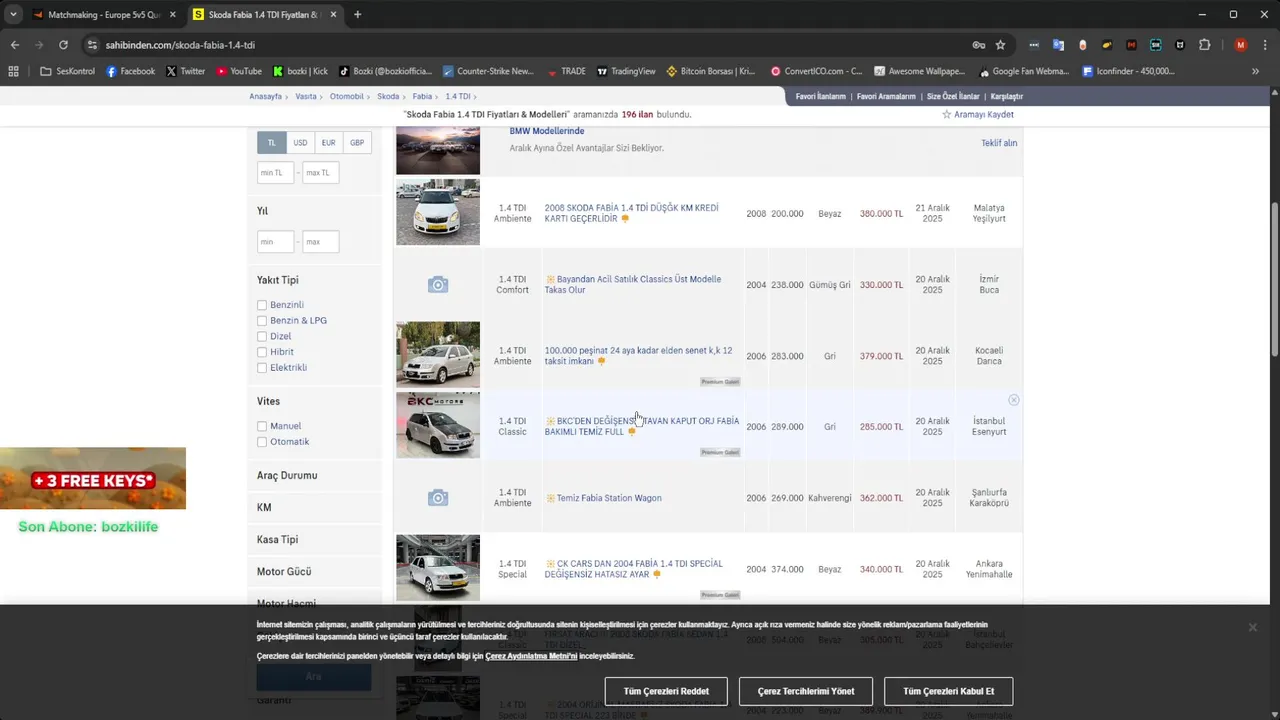Open the Otomobil breadcrumb
The height and width of the screenshot is (720, 1280).
coord(347,97)
